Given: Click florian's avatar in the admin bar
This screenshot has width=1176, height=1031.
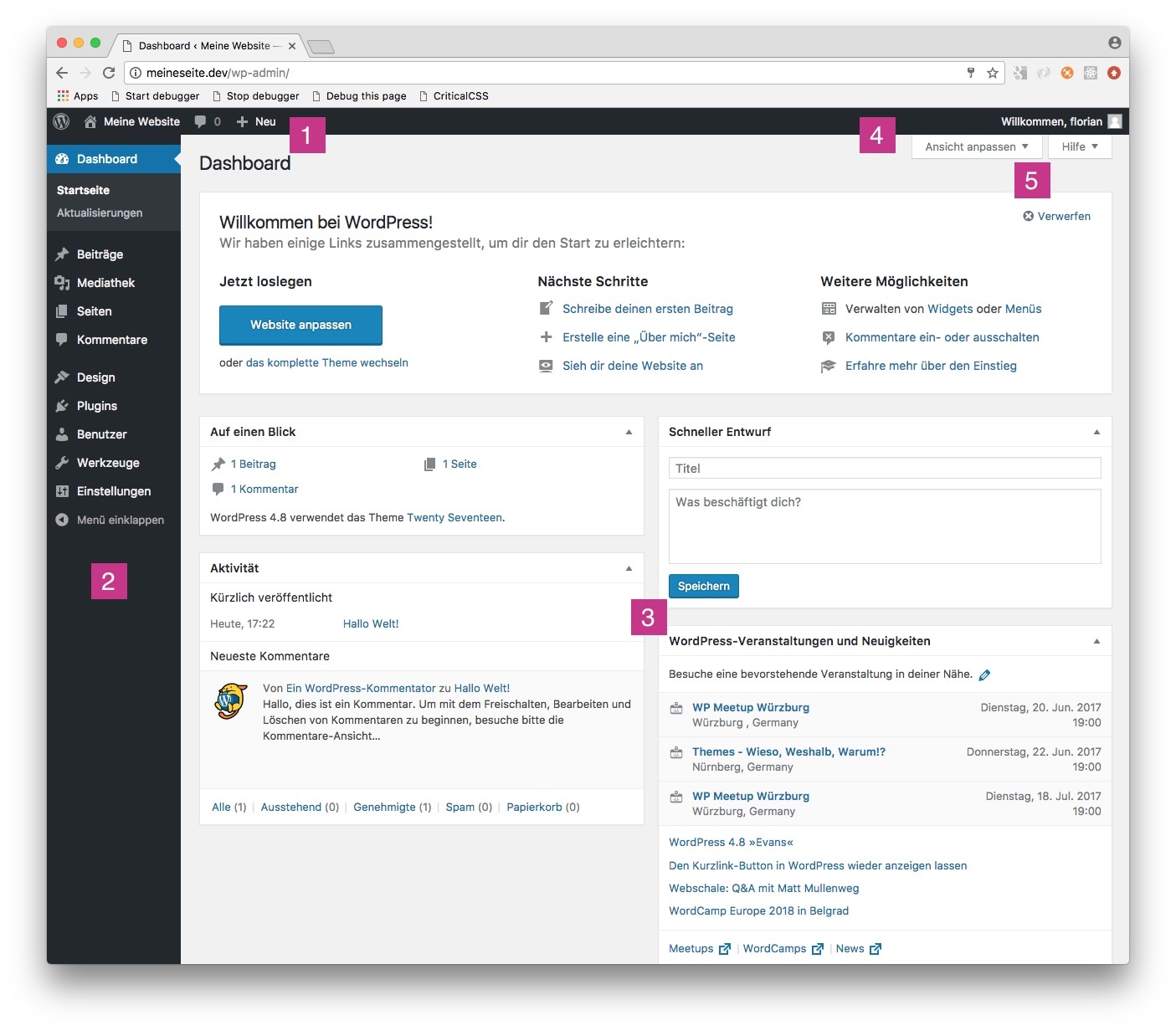Looking at the screenshot, I should click(1114, 121).
